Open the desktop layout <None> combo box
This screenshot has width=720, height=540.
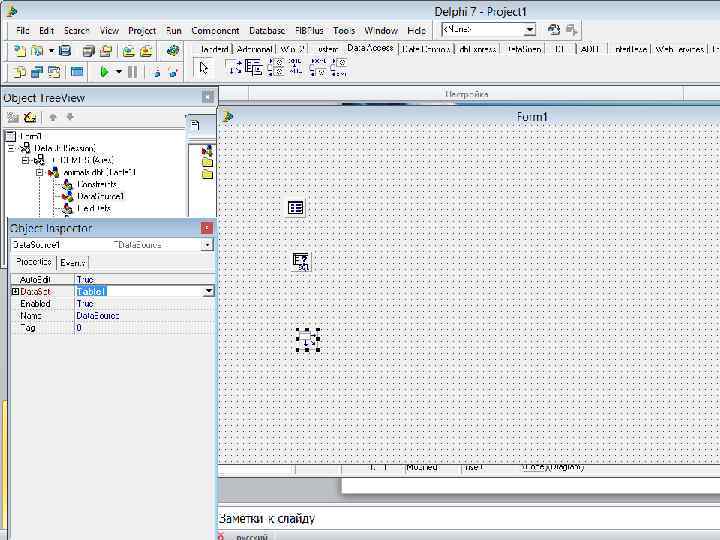click(x=488, y=30)
